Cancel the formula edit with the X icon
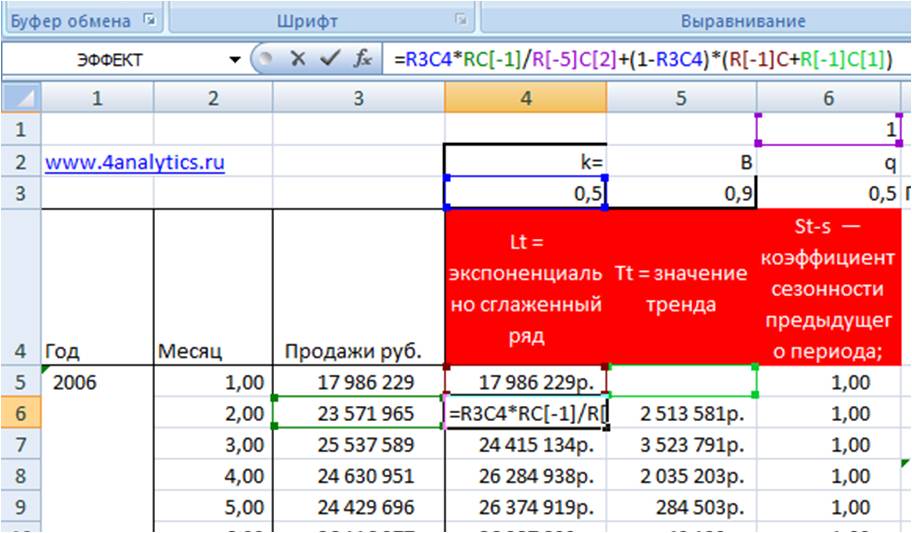912x533 pixels. pos(298,58)
